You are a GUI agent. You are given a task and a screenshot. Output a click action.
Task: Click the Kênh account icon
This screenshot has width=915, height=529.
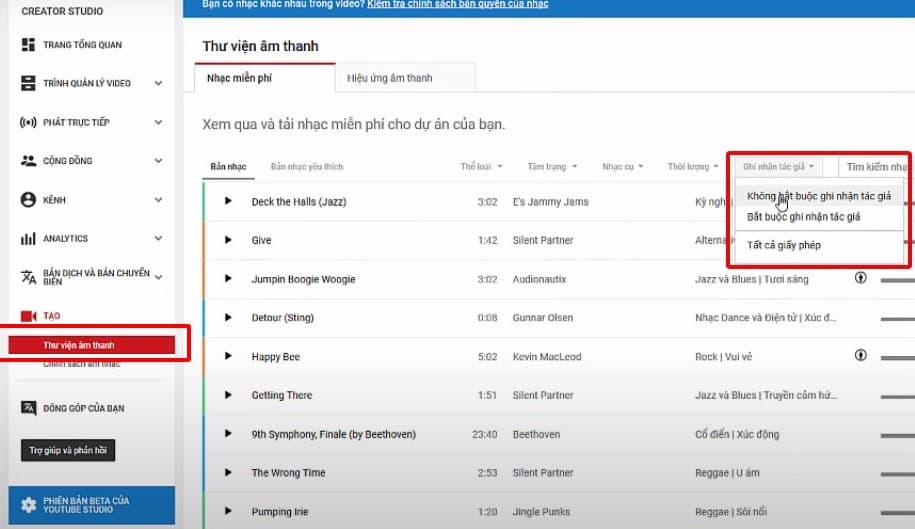(x=28, y=200)
